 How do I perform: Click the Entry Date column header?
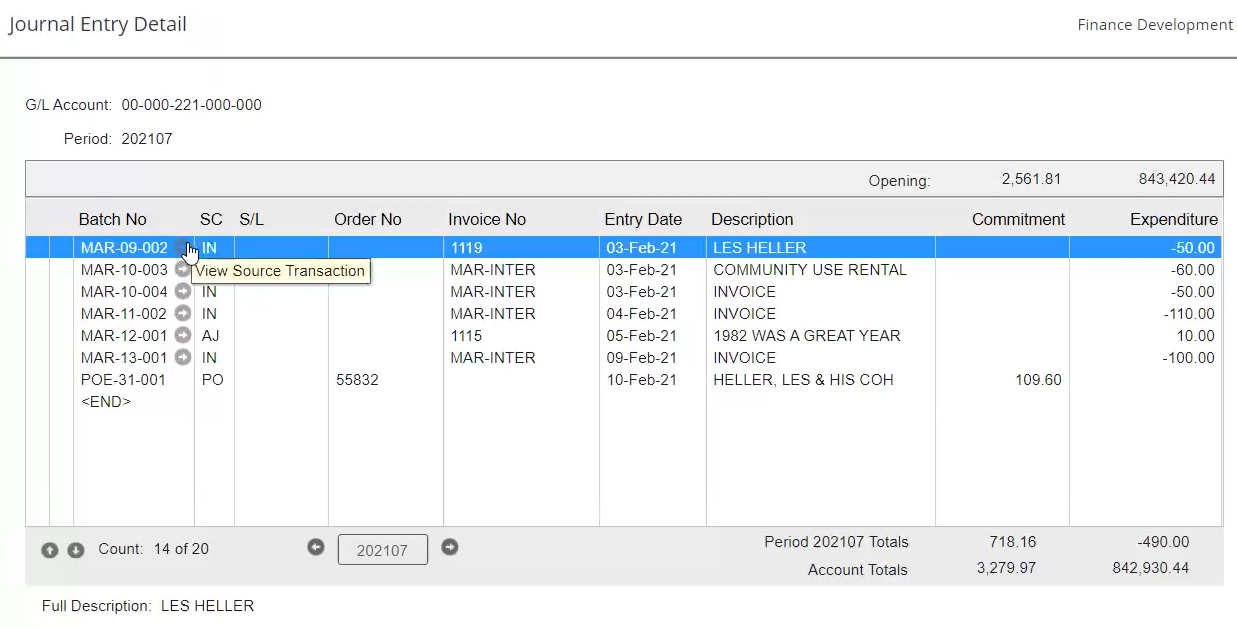[643, 220]
